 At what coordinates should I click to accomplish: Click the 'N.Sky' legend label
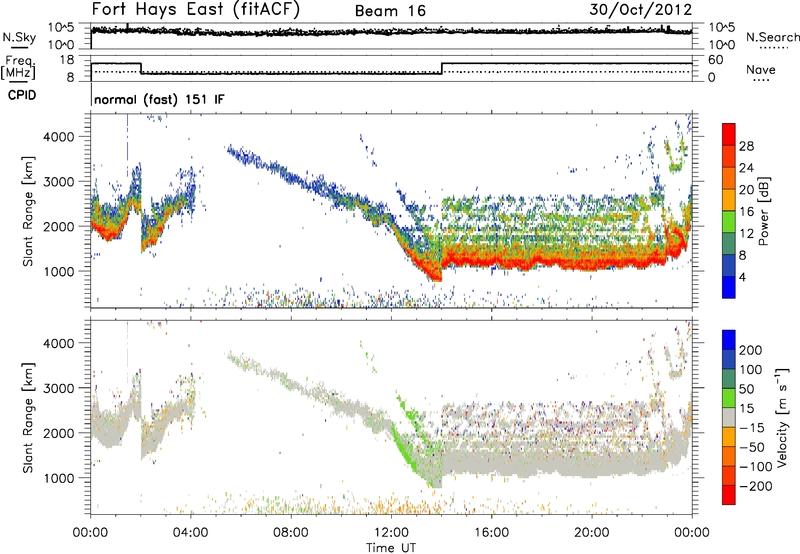19,37
